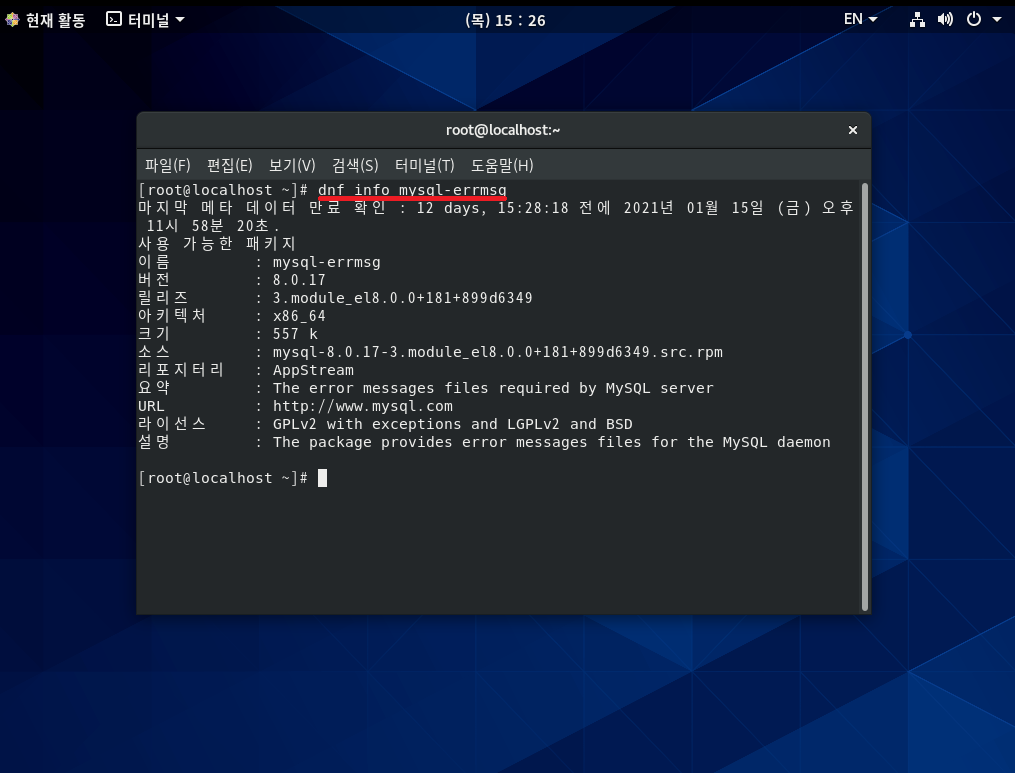Click the metadata expiration check line
The image size is (1015, 773).
[x=496, y=216]
